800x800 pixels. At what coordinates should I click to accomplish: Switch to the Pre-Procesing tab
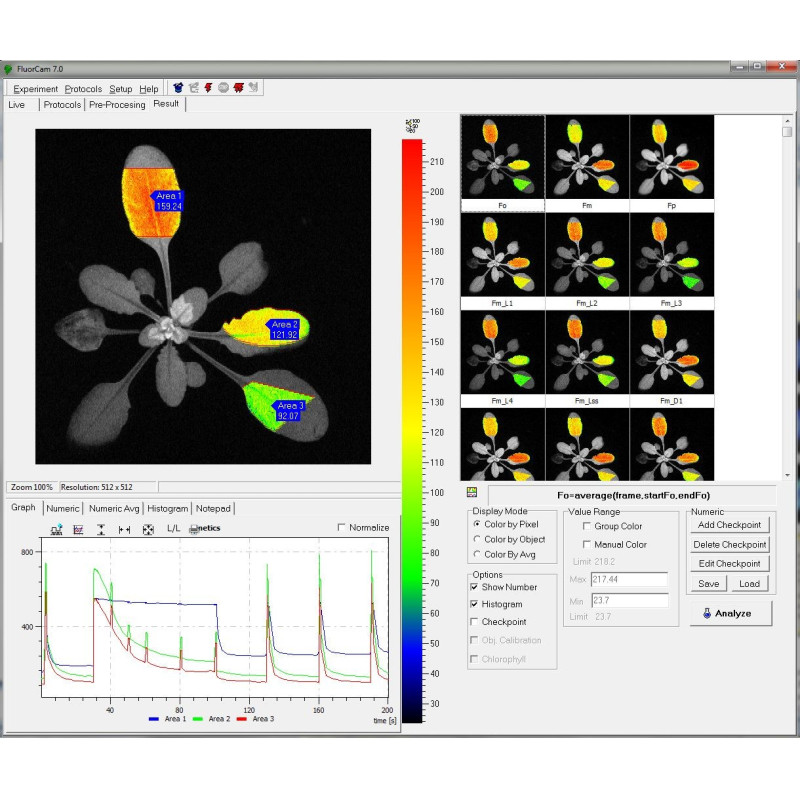[x=117, y=104]
